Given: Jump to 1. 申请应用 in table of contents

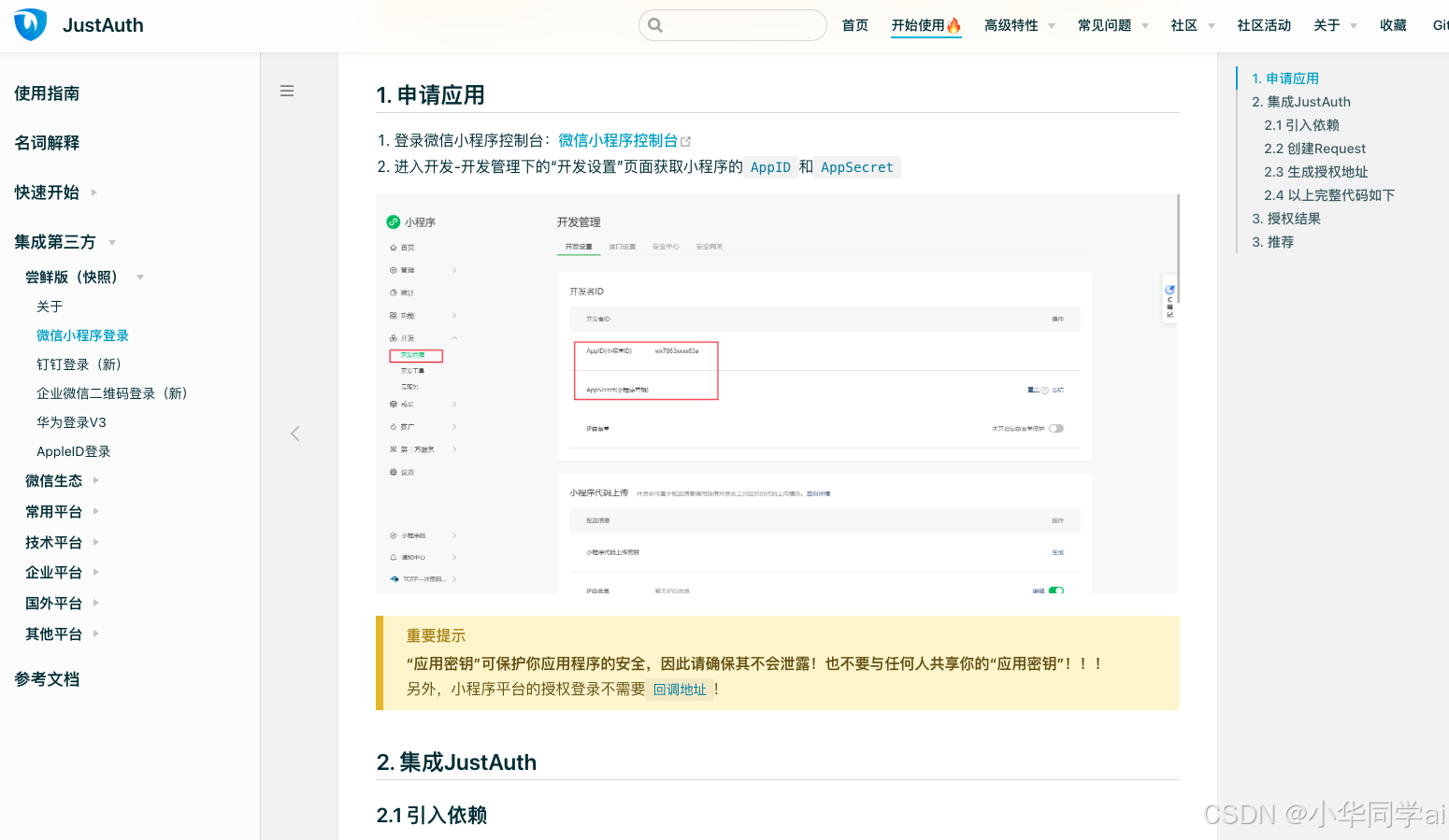Looking at the screenshot, I should (1285, 78).
